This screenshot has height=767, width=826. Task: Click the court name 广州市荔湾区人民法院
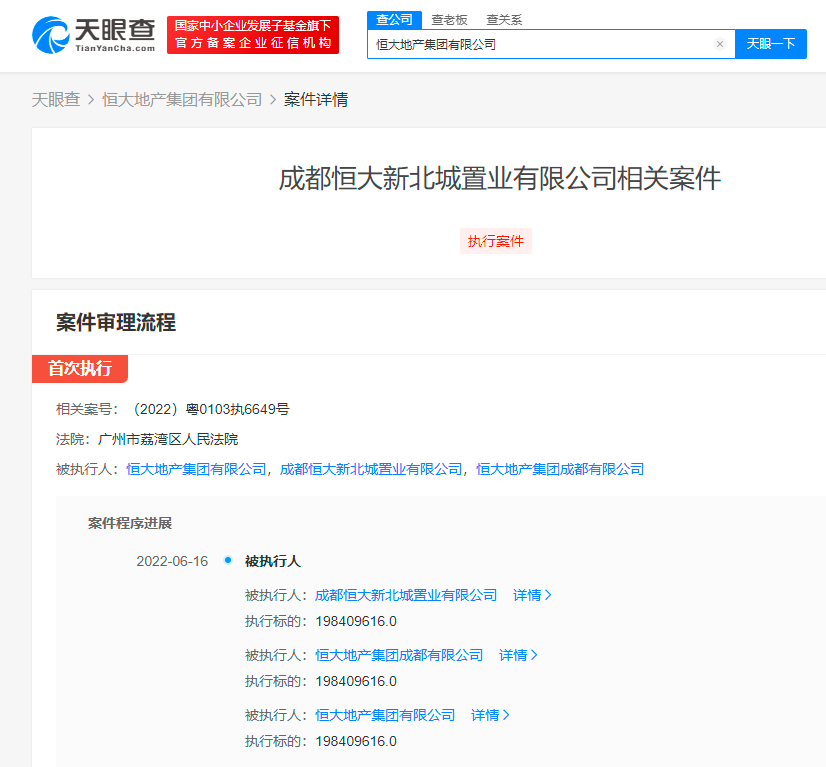click(x=168, y=439)
